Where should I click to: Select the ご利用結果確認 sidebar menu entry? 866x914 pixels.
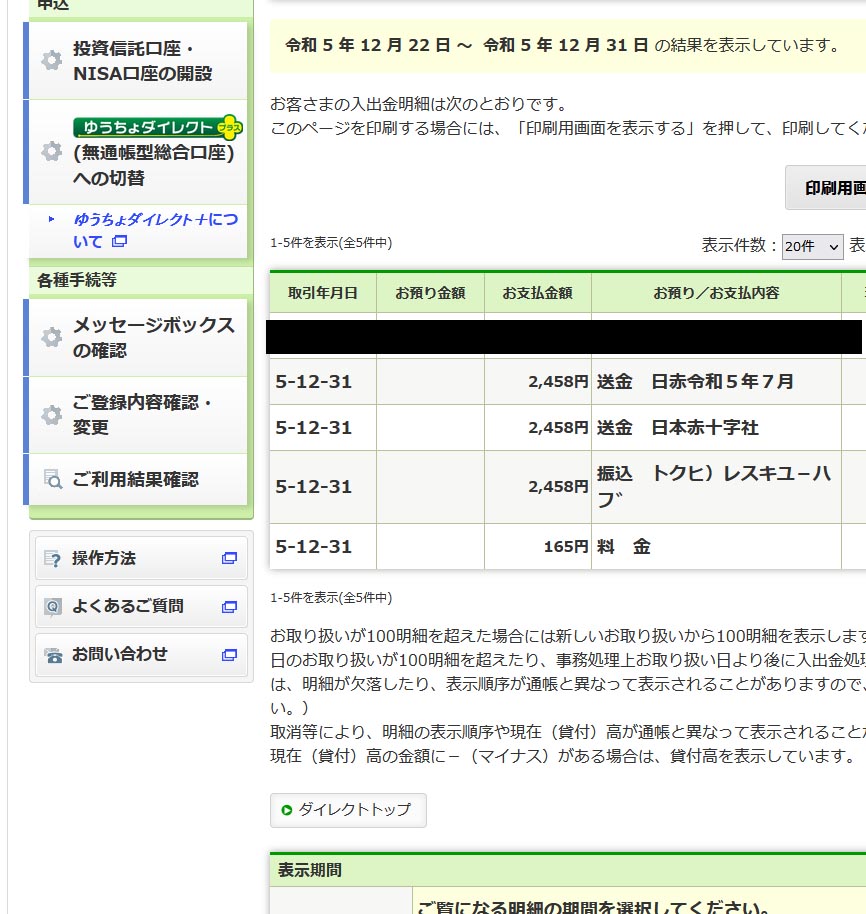coord(135,480)
